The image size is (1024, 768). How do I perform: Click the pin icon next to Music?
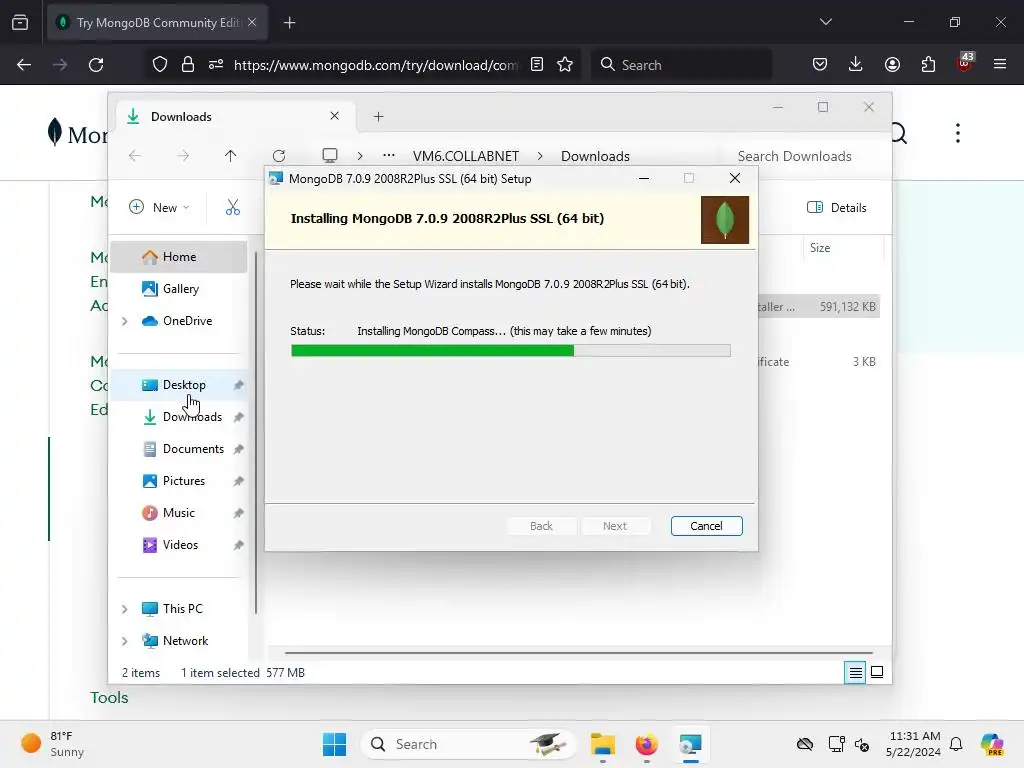click(x=238, y=513)
